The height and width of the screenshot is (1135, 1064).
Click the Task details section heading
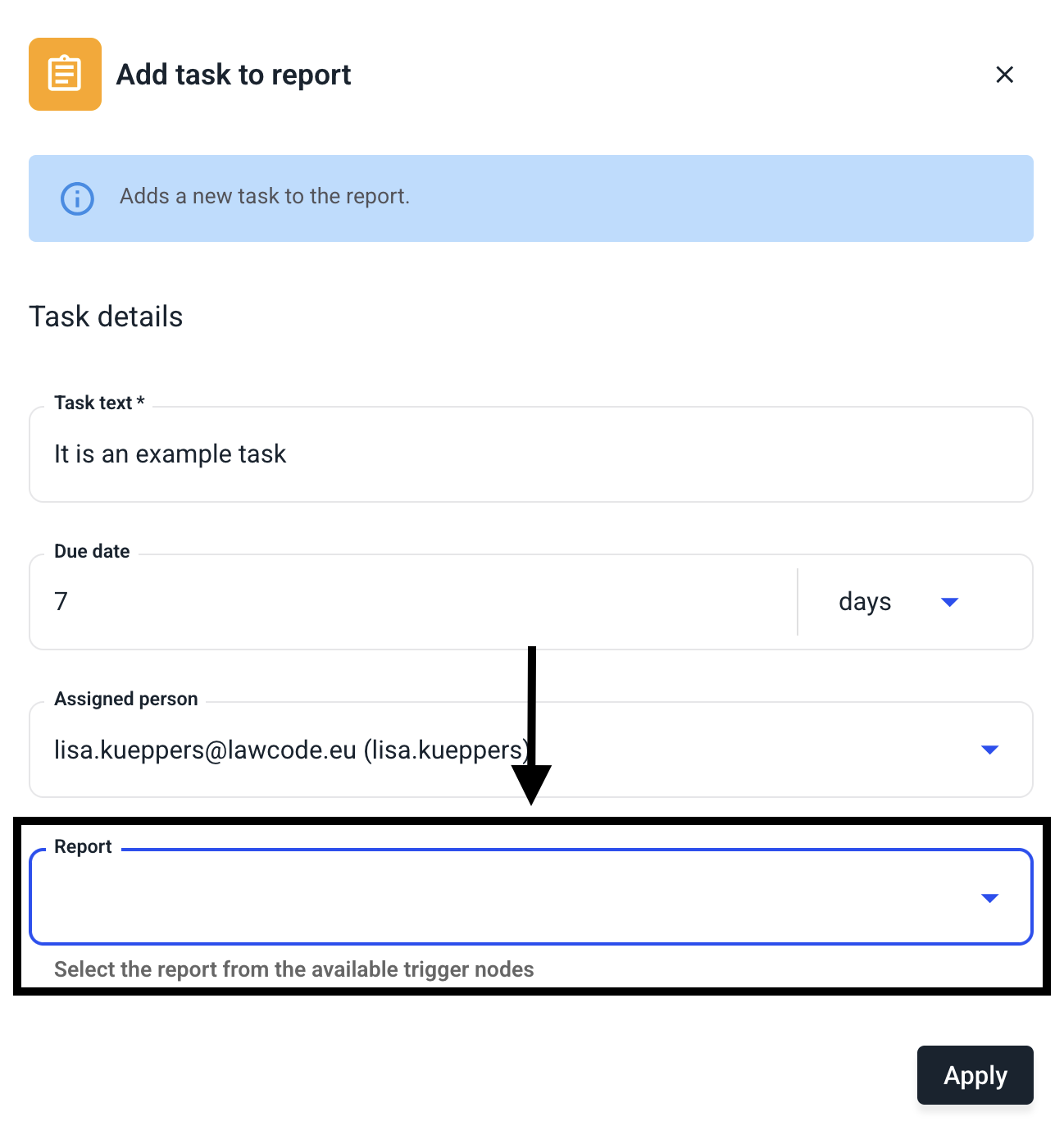pyautogui.click(x=106, y=317)
